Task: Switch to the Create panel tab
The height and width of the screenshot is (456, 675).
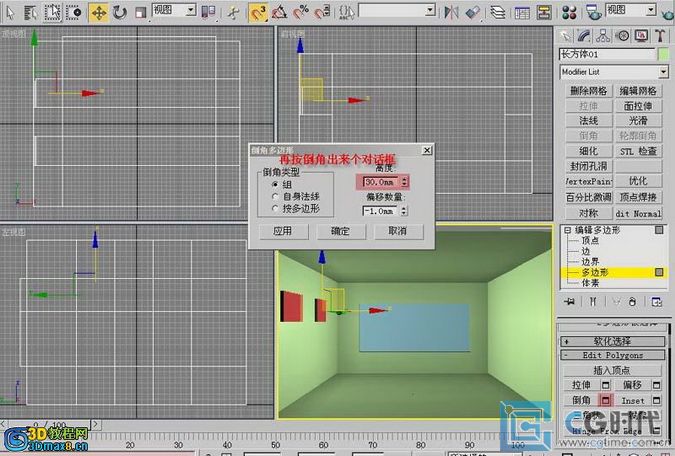Action: pyautogui.click(x=565, y=36)
